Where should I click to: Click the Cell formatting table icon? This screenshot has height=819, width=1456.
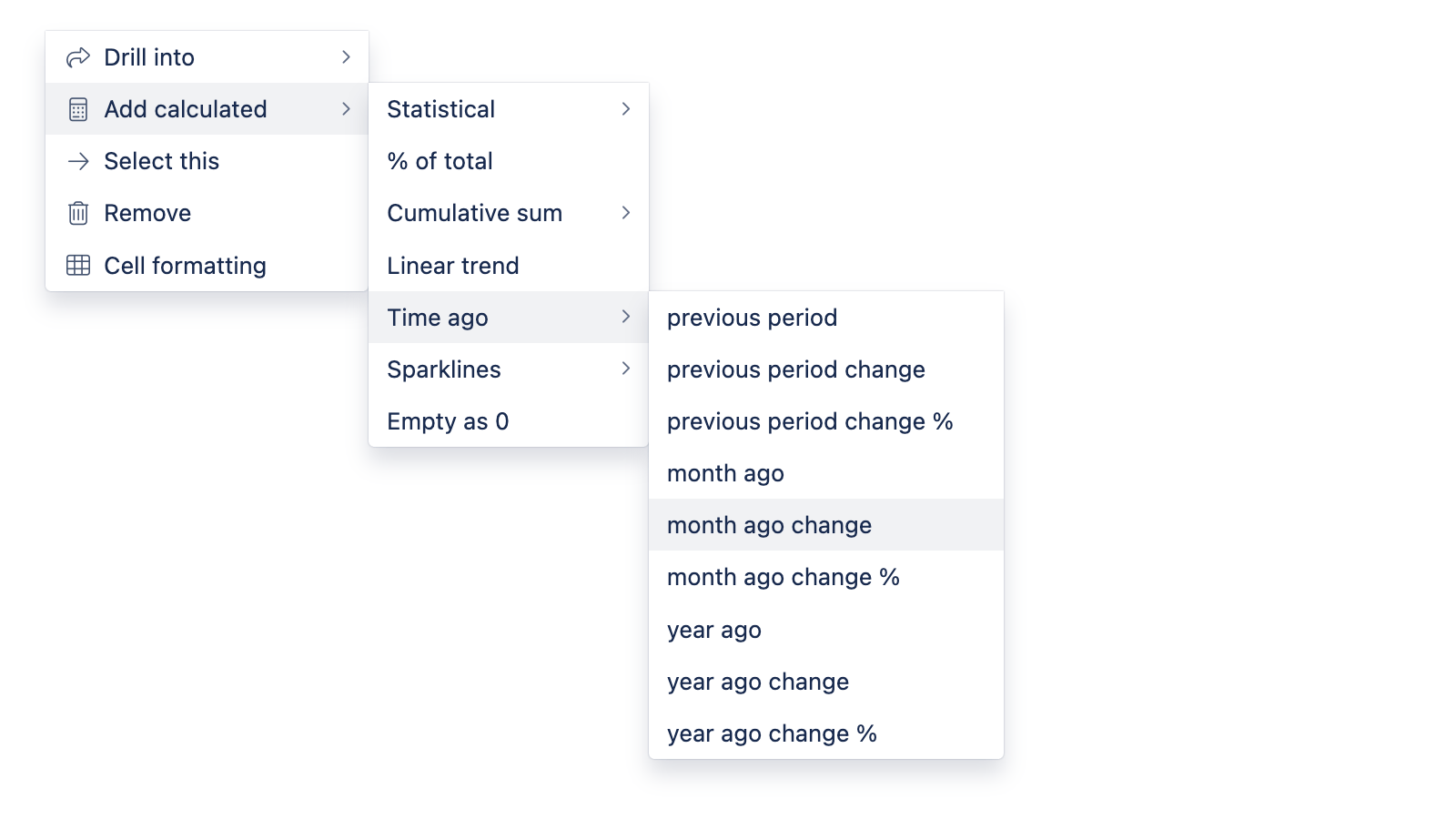[x=78, y=266]
